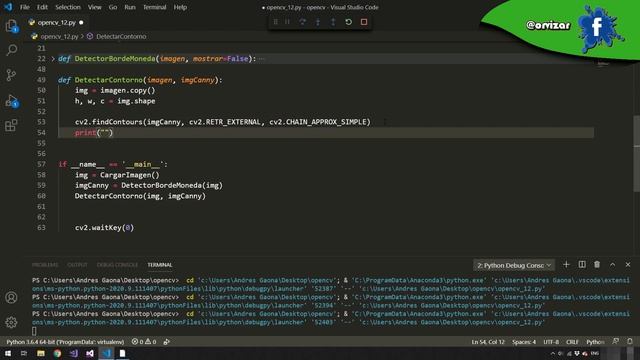Click the debug Step Out button
Viewport: 640px width, 360px height.
(333, 22)
